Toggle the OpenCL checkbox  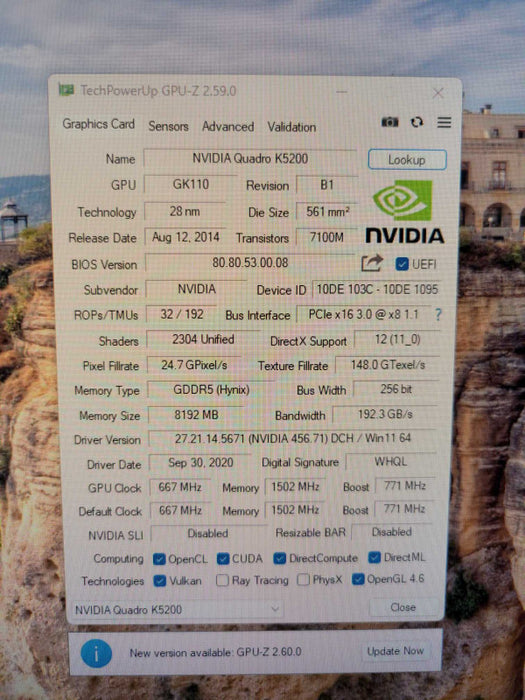[x=159, y=559]
